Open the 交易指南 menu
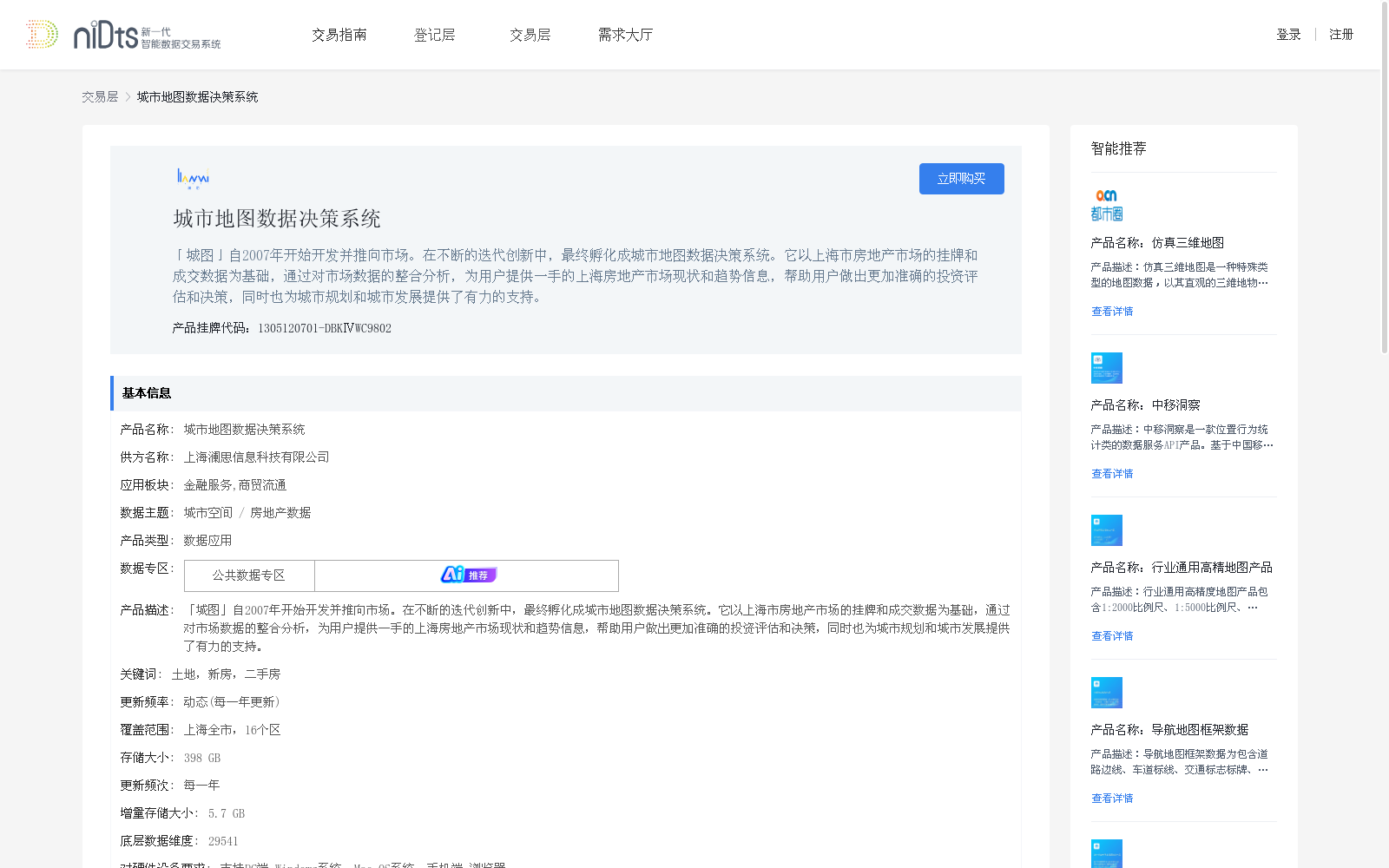The image size is (1389, 868). tap(339, 35)
